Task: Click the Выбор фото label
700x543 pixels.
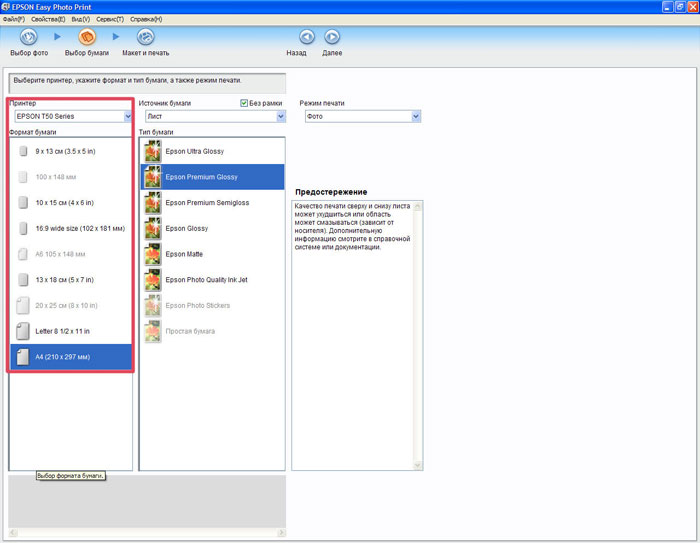Action: [29, 53]
